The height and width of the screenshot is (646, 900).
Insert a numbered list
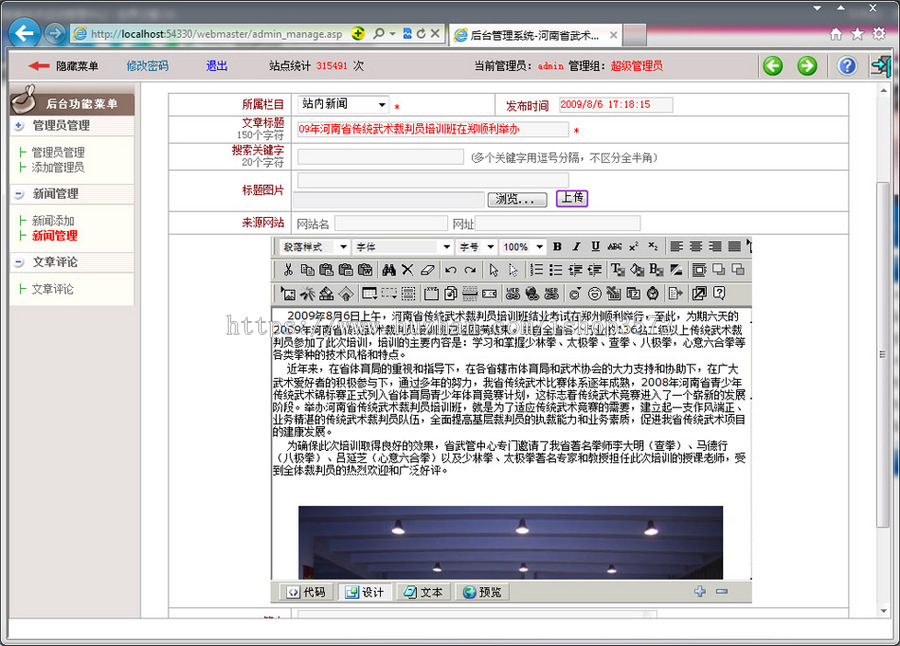537,269
